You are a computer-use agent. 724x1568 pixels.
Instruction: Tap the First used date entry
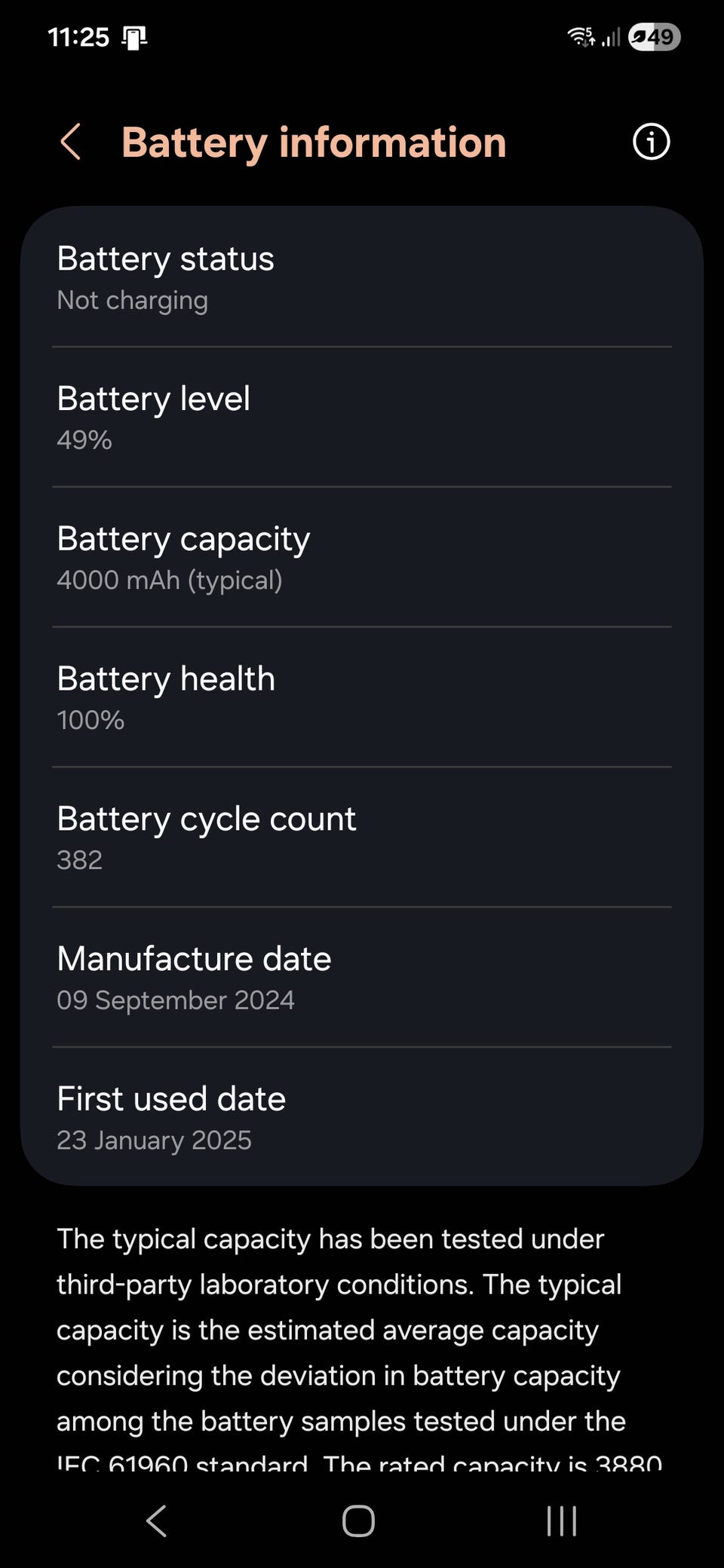362,1116
